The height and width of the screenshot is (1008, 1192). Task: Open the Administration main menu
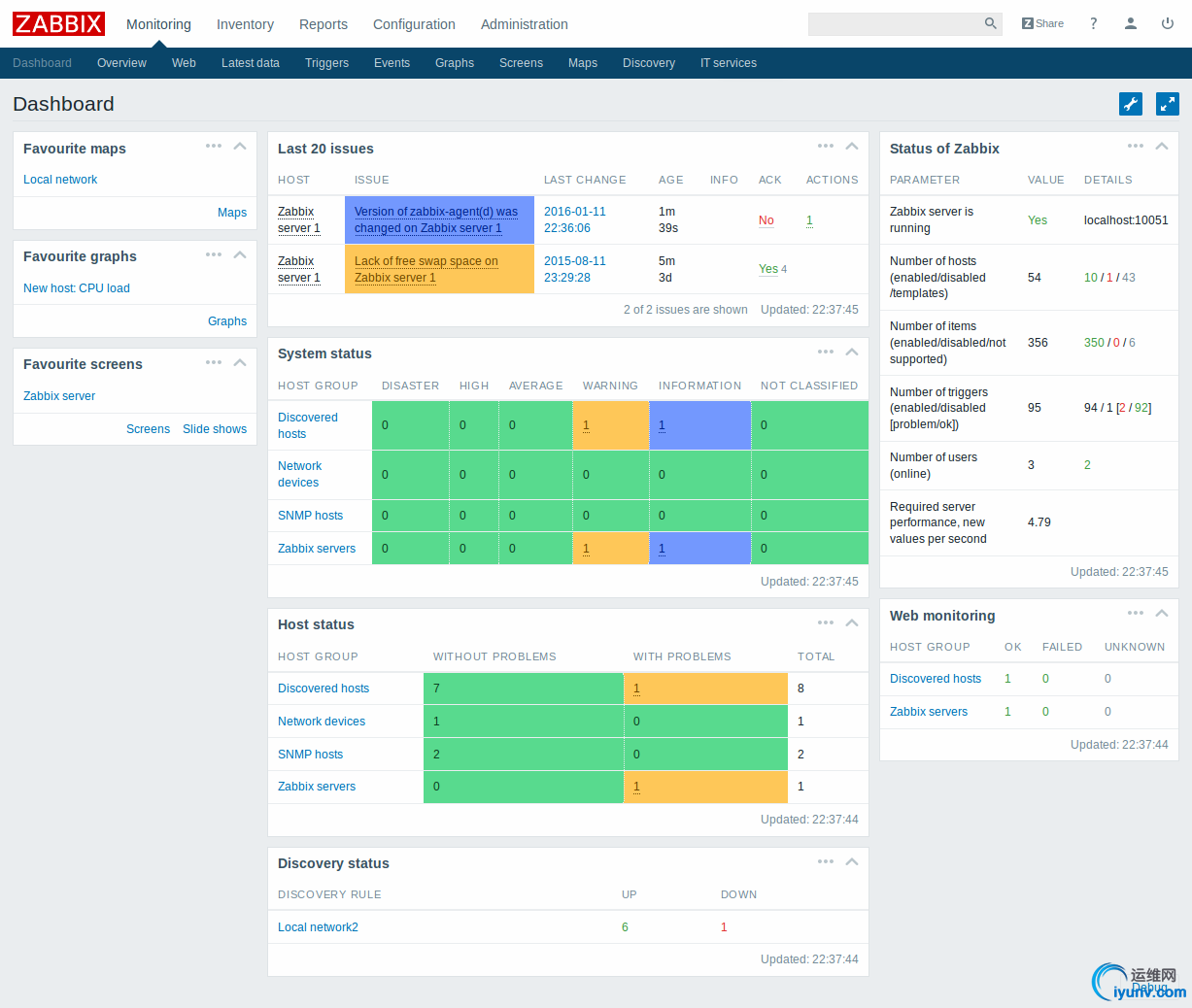click(525, 24)
